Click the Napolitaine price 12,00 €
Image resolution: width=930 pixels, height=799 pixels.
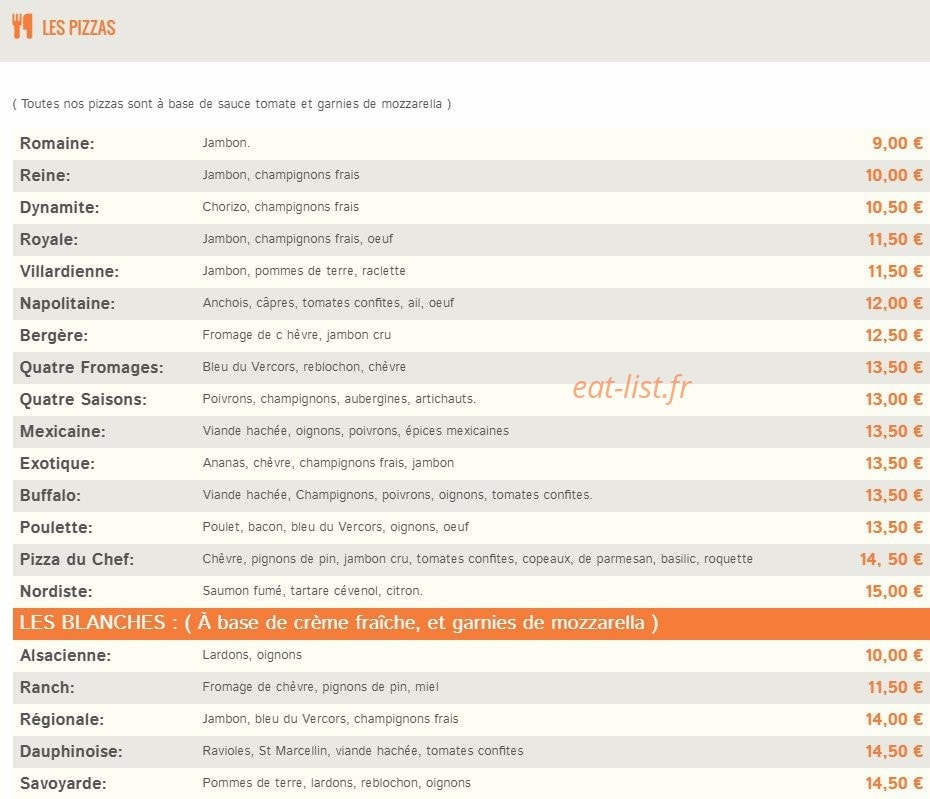(x=894, y=304)
